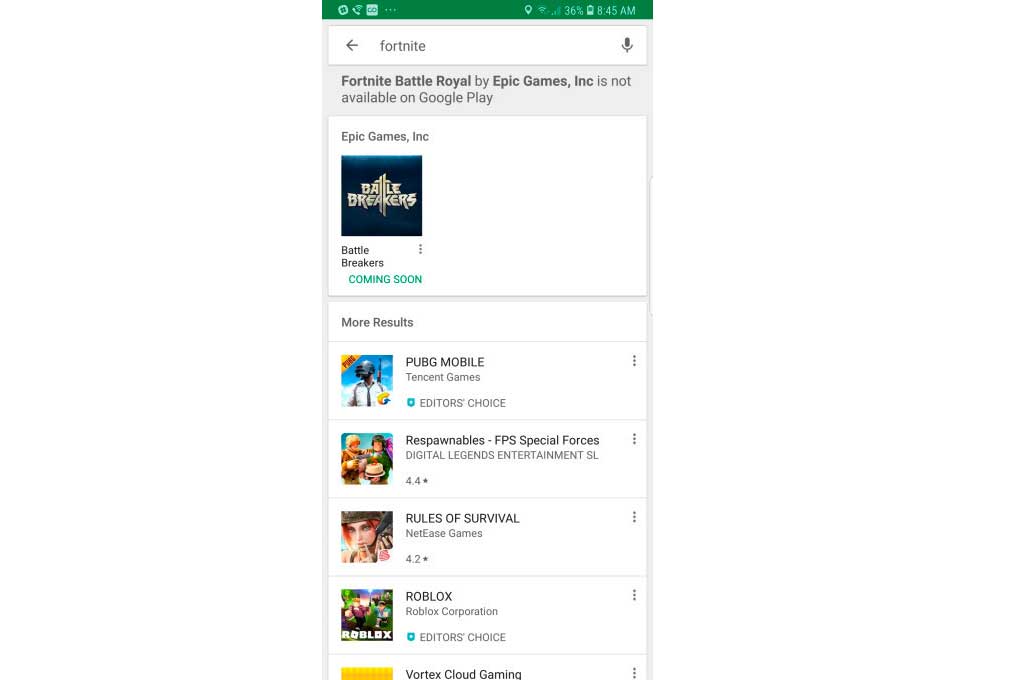Screen dimensions: 1015x680
Task: Click Roblox Corporation developer name
Action: (452, 611)
